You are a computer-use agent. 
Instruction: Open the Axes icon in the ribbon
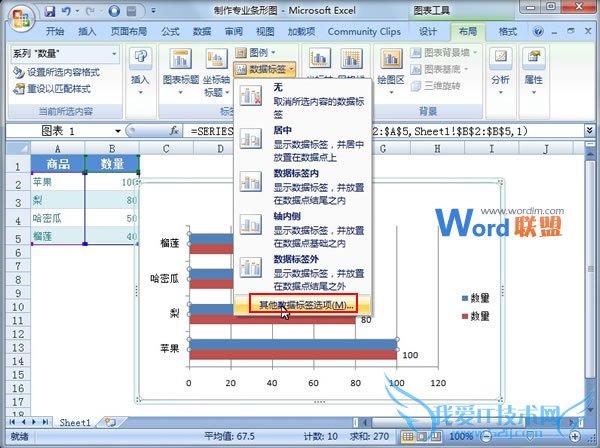coord(320,61)
